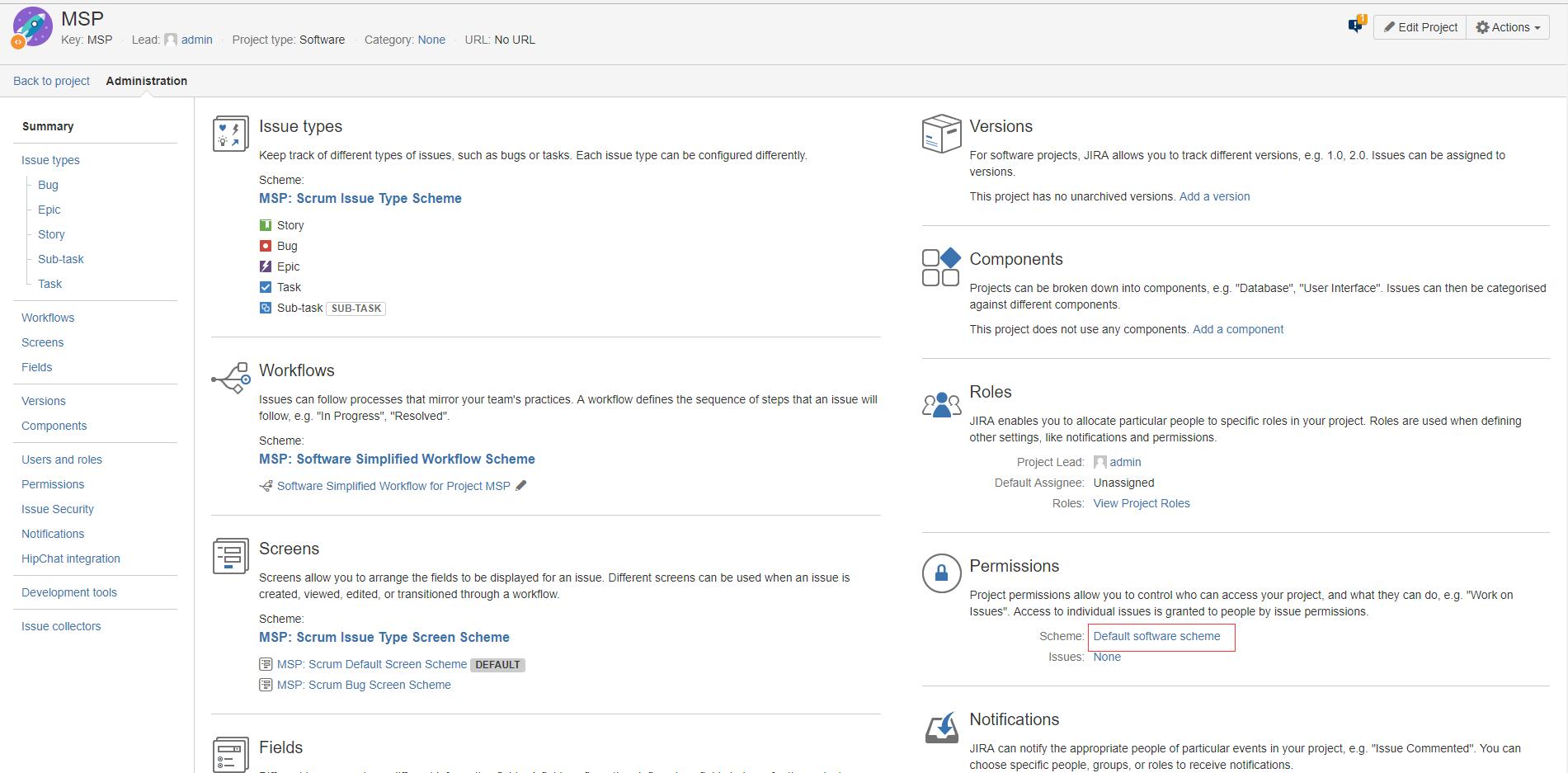Open Notifications in the sidebar
1568x773 pixels.
(53, 534)
